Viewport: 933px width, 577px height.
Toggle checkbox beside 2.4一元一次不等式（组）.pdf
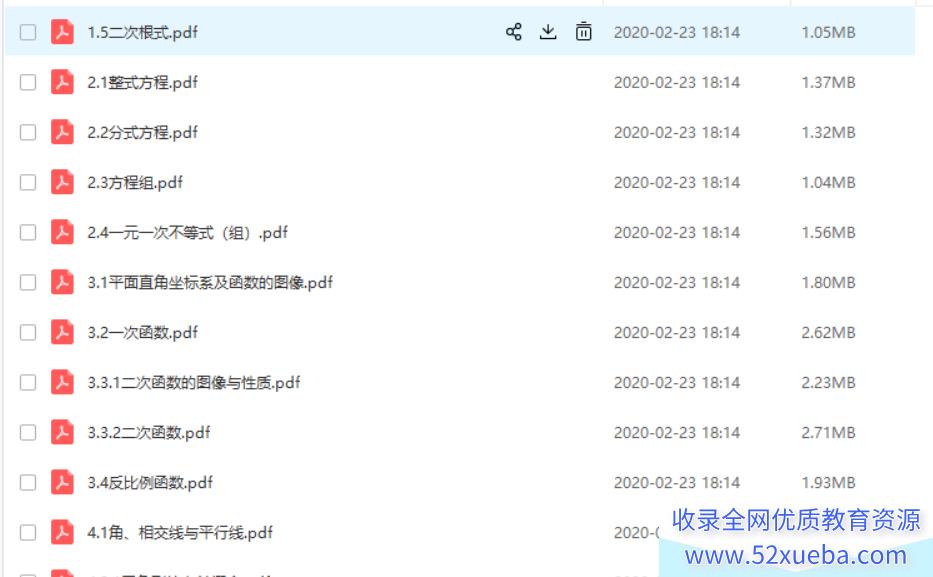pyautogui.click(x=28, y=232)
